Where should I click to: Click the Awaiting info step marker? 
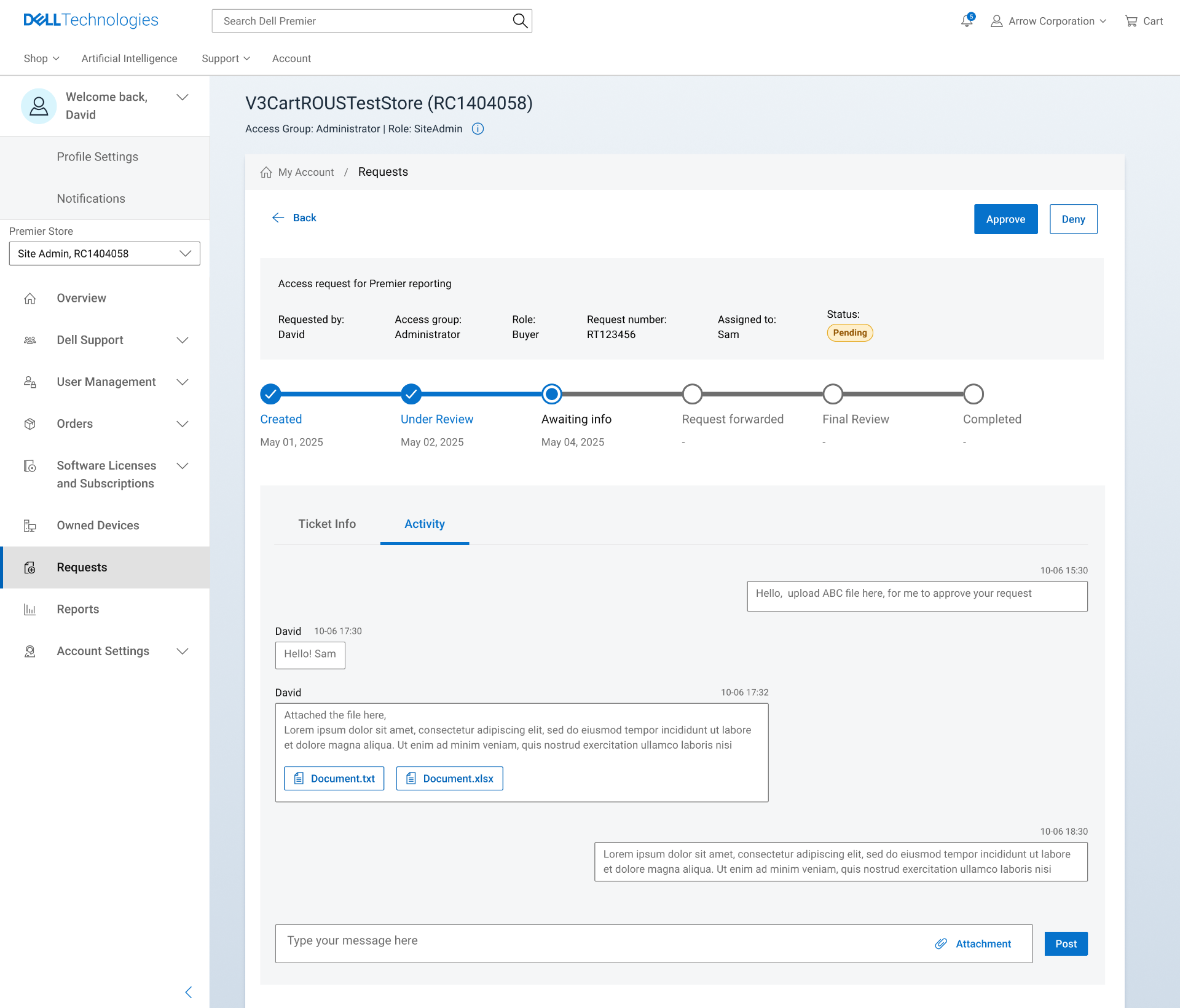coord(552,394)
